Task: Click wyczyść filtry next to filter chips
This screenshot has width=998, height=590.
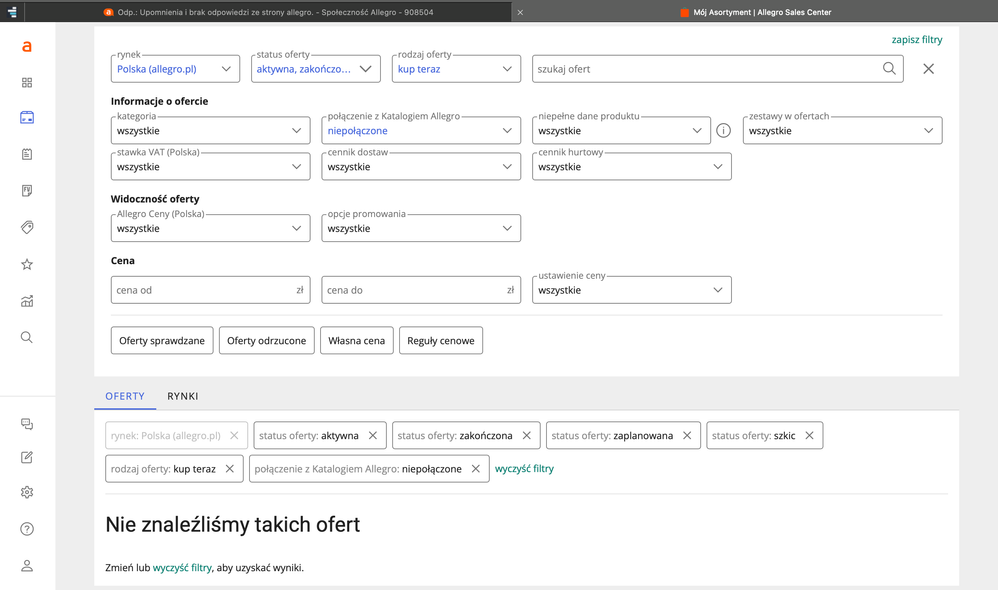Action: (524, 468)
